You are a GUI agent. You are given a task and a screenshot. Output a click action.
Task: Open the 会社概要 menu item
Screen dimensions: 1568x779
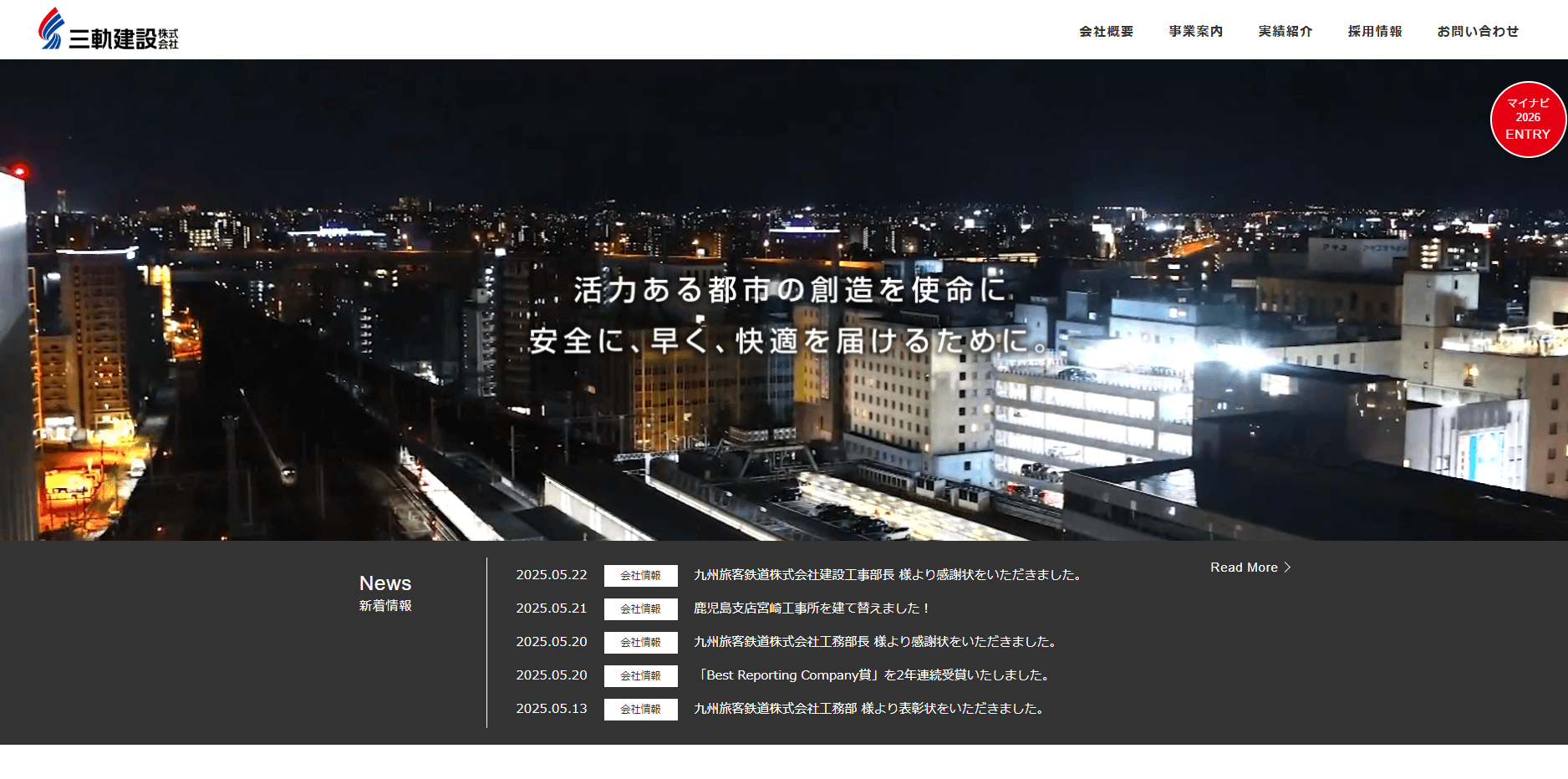point(1106,31)
